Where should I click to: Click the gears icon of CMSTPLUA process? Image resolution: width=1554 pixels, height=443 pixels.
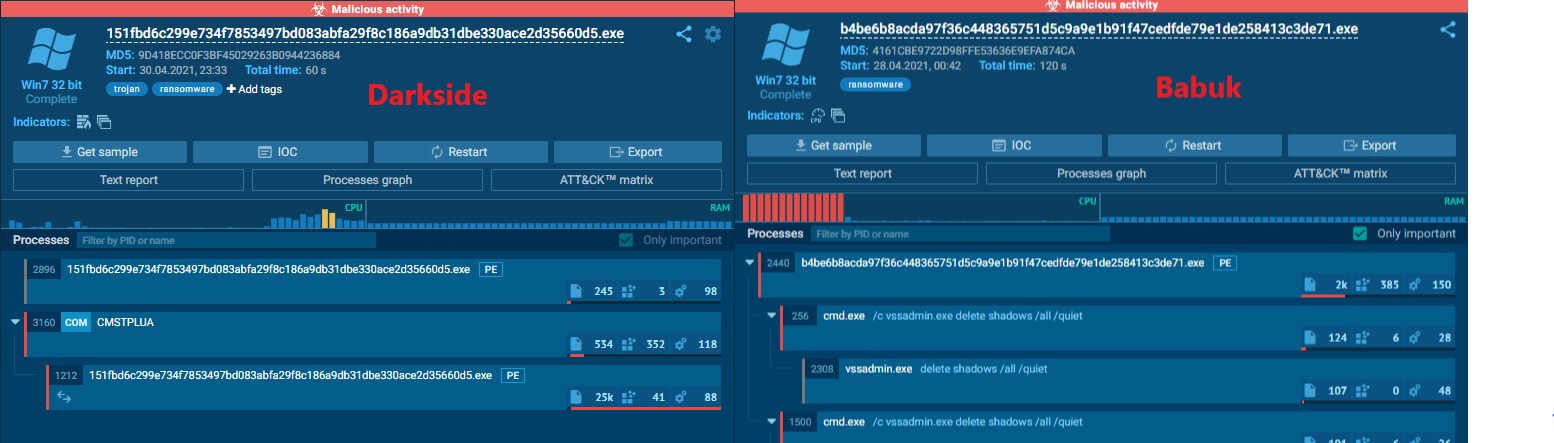click(681, 344)
